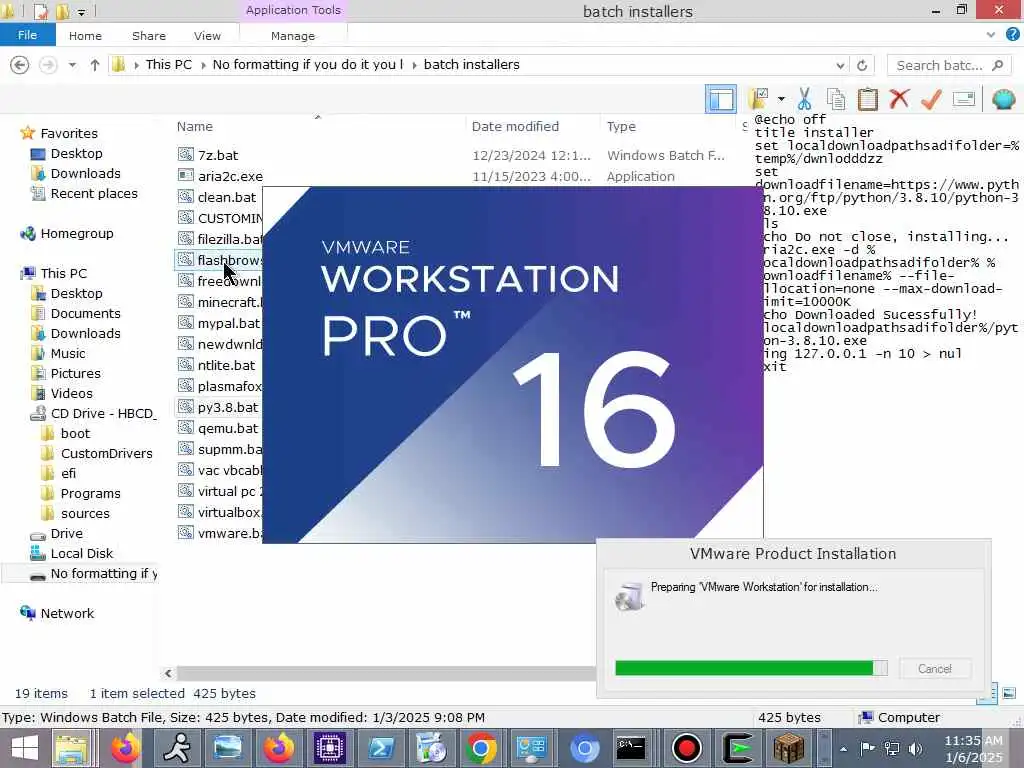Click the VMware installation progress bar
This screenshot has width=1024, height=768.
(751, 667)
